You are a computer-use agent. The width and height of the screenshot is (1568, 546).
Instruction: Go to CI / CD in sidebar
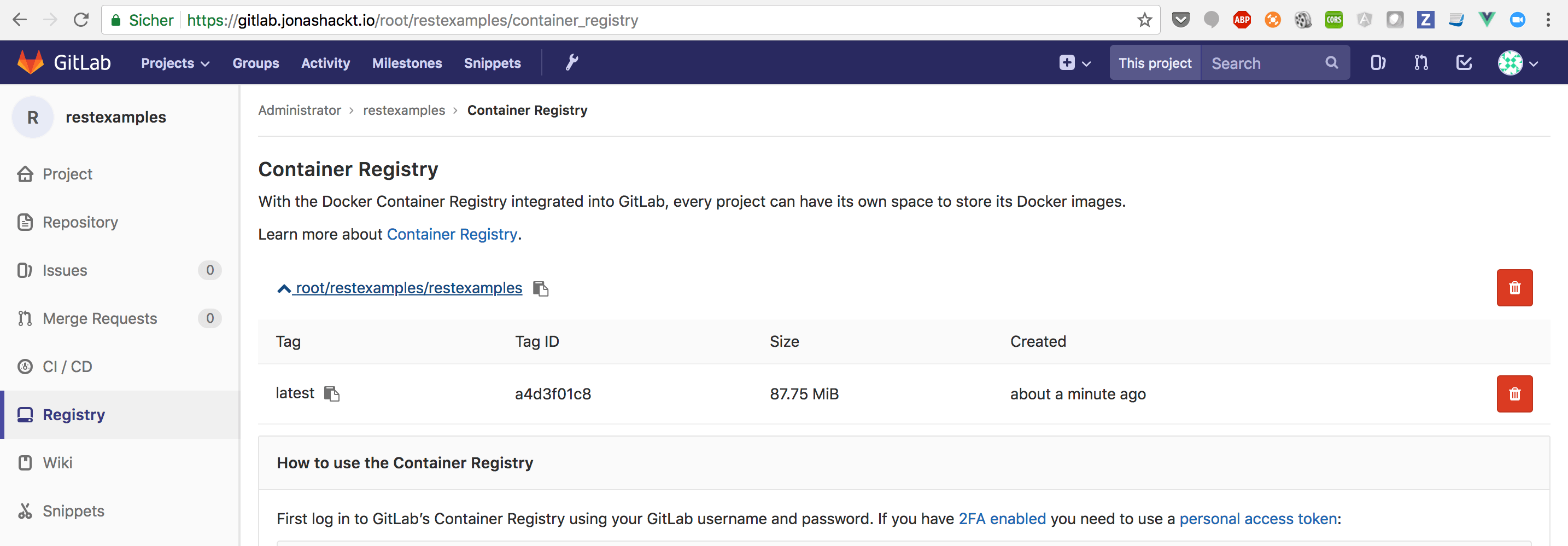[67, 367]
